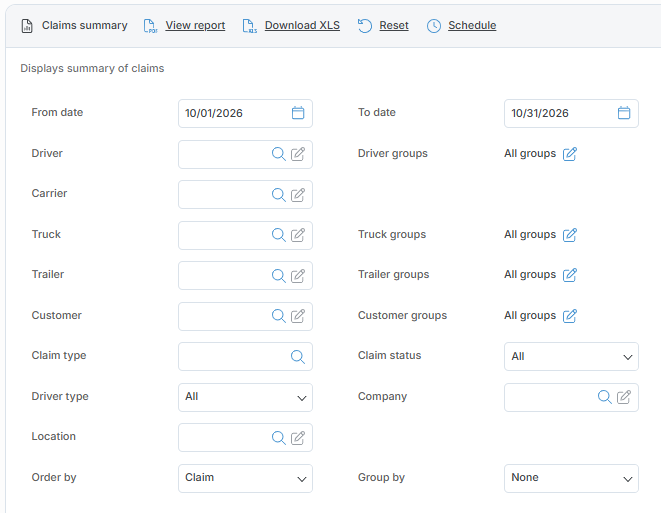The image size is (661, 513).
Task: Search for a location using the magnifier icon
Action: (x=279, y=438)
